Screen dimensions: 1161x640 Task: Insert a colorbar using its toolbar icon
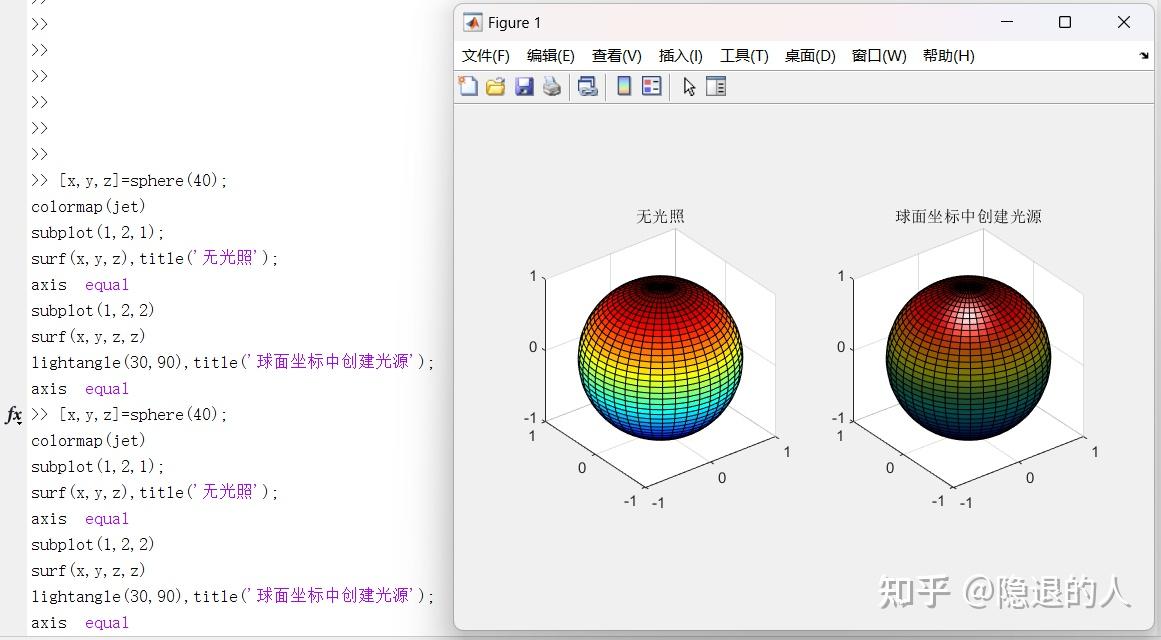pyautogui.click(x=623, y=86)
